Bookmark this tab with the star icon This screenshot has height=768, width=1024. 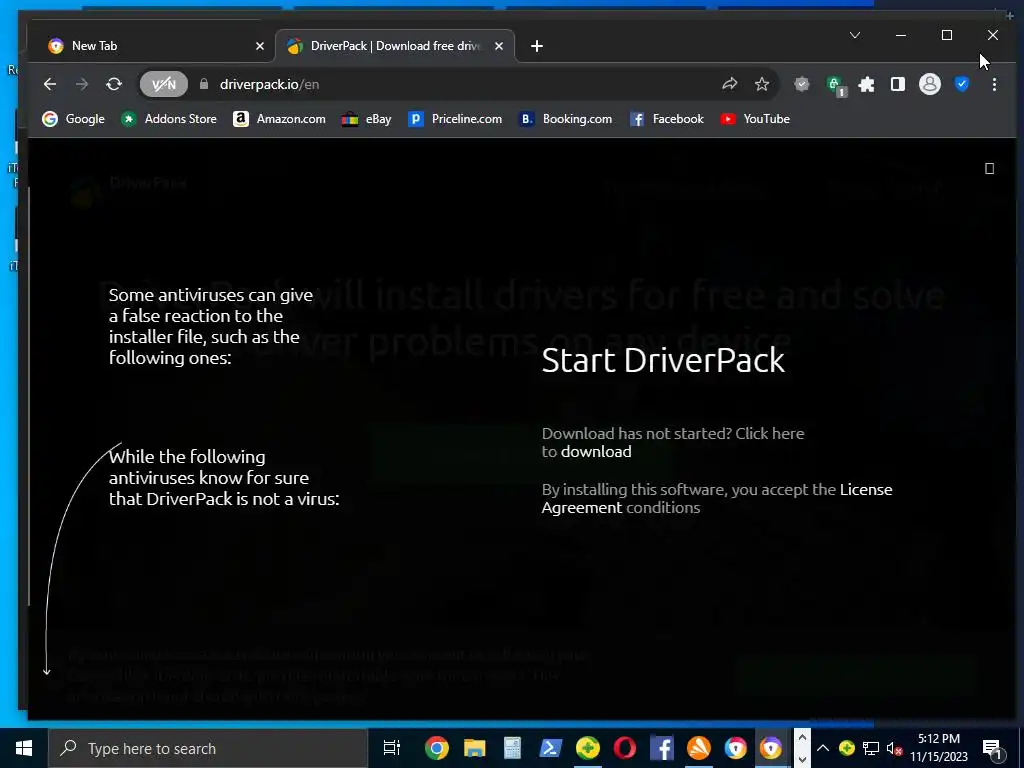(x=761, y=84)
